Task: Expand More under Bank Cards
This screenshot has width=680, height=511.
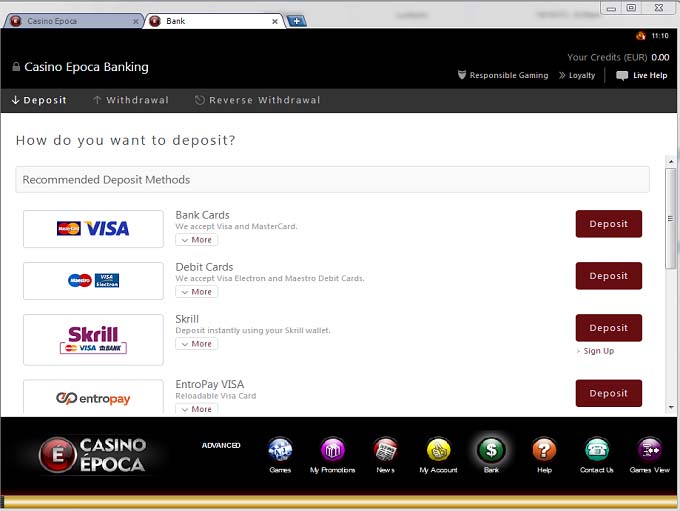Action: point(196,240)
